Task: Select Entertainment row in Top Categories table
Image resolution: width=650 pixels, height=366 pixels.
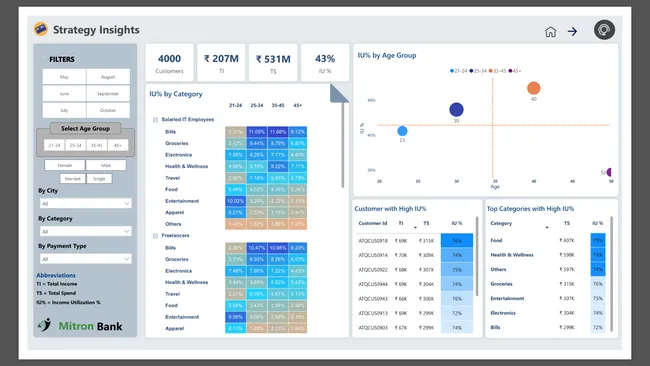Action: click(x=547, y=298)
